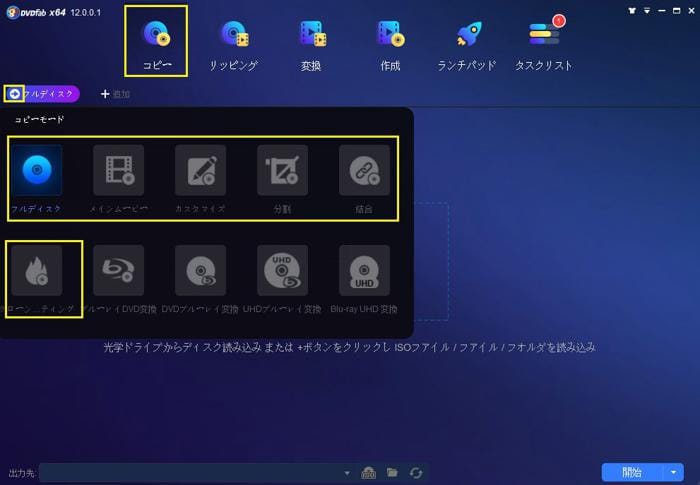Open the 出力先 output path dropdown
Viewport: 700px width, 485px height.
[x=347, y=472]
